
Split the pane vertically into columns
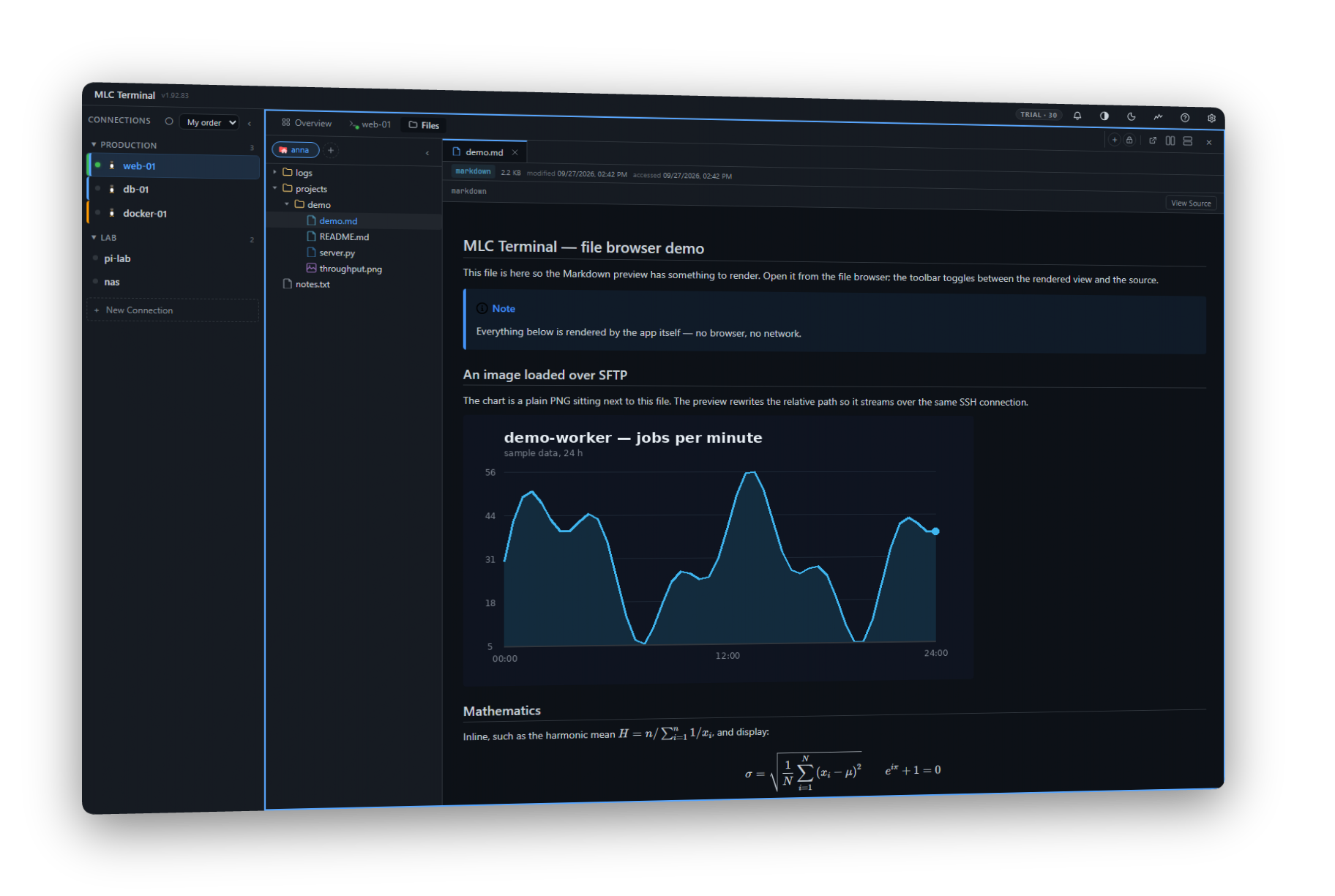pos(1170,141)
